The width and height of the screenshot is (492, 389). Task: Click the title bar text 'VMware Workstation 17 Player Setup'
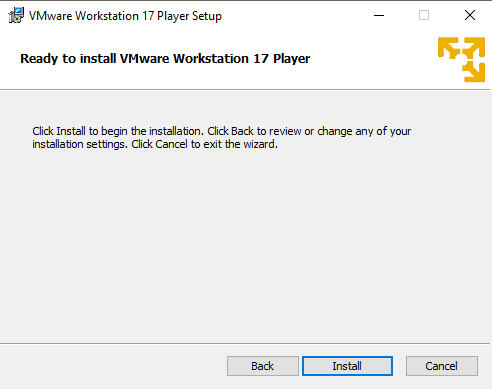(x=125, y=16)
